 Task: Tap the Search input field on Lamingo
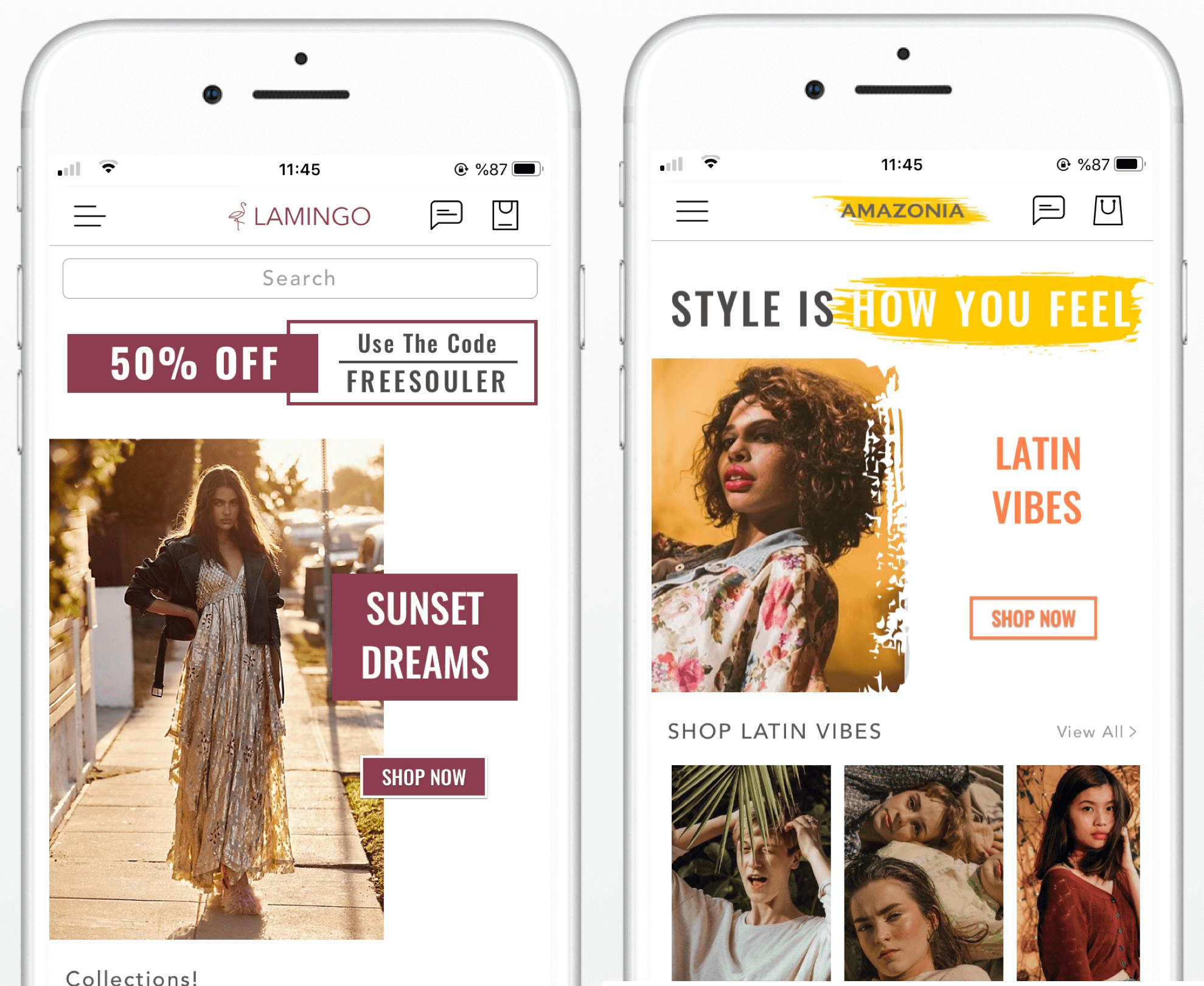(x=300, y=278)
